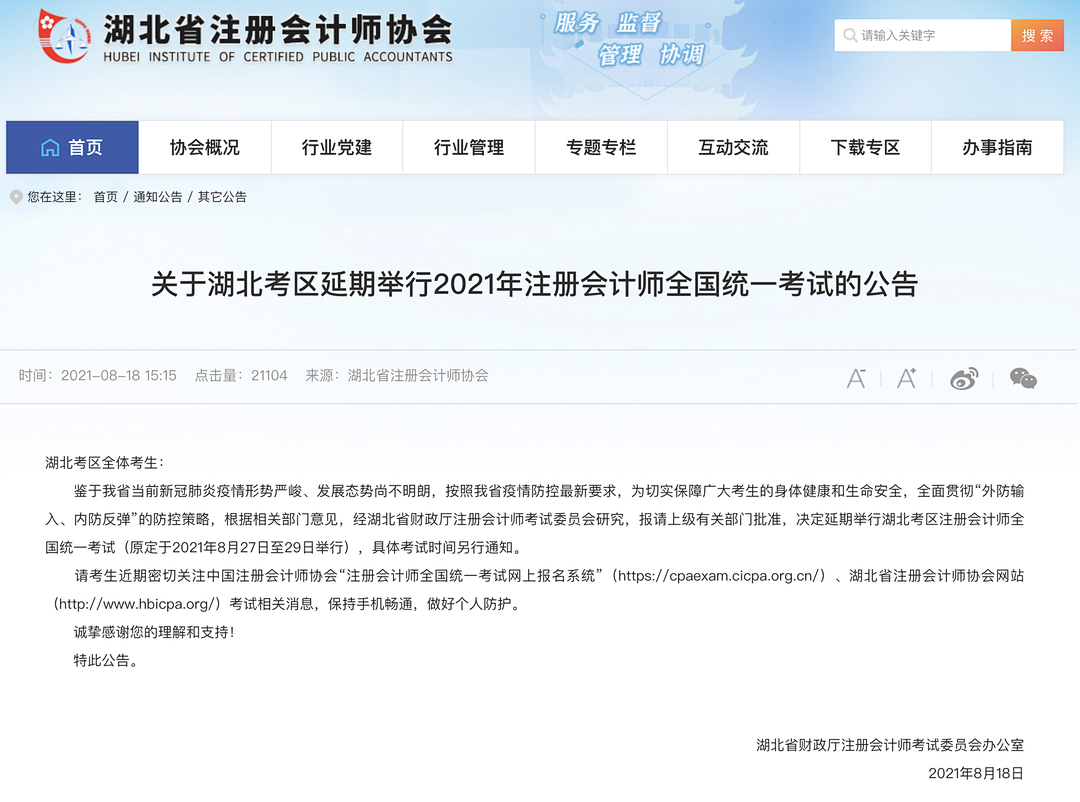Click the English name HUBEI INSTITUTE OF CERTIFIED PUBLIC ACCOUNTANTS
The width and height of the screenshot is (1080, 802).
[278, 57]
